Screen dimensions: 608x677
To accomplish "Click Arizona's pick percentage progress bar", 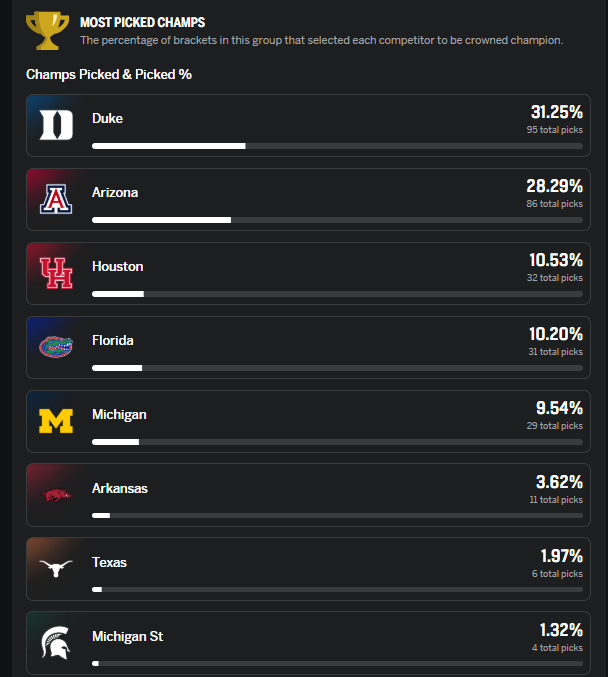I will pos(337,220).
